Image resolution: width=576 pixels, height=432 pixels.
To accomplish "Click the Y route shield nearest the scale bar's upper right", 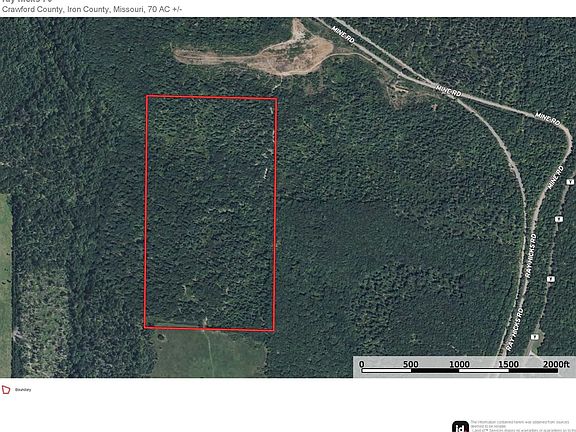I will click(x=535, y=337).
